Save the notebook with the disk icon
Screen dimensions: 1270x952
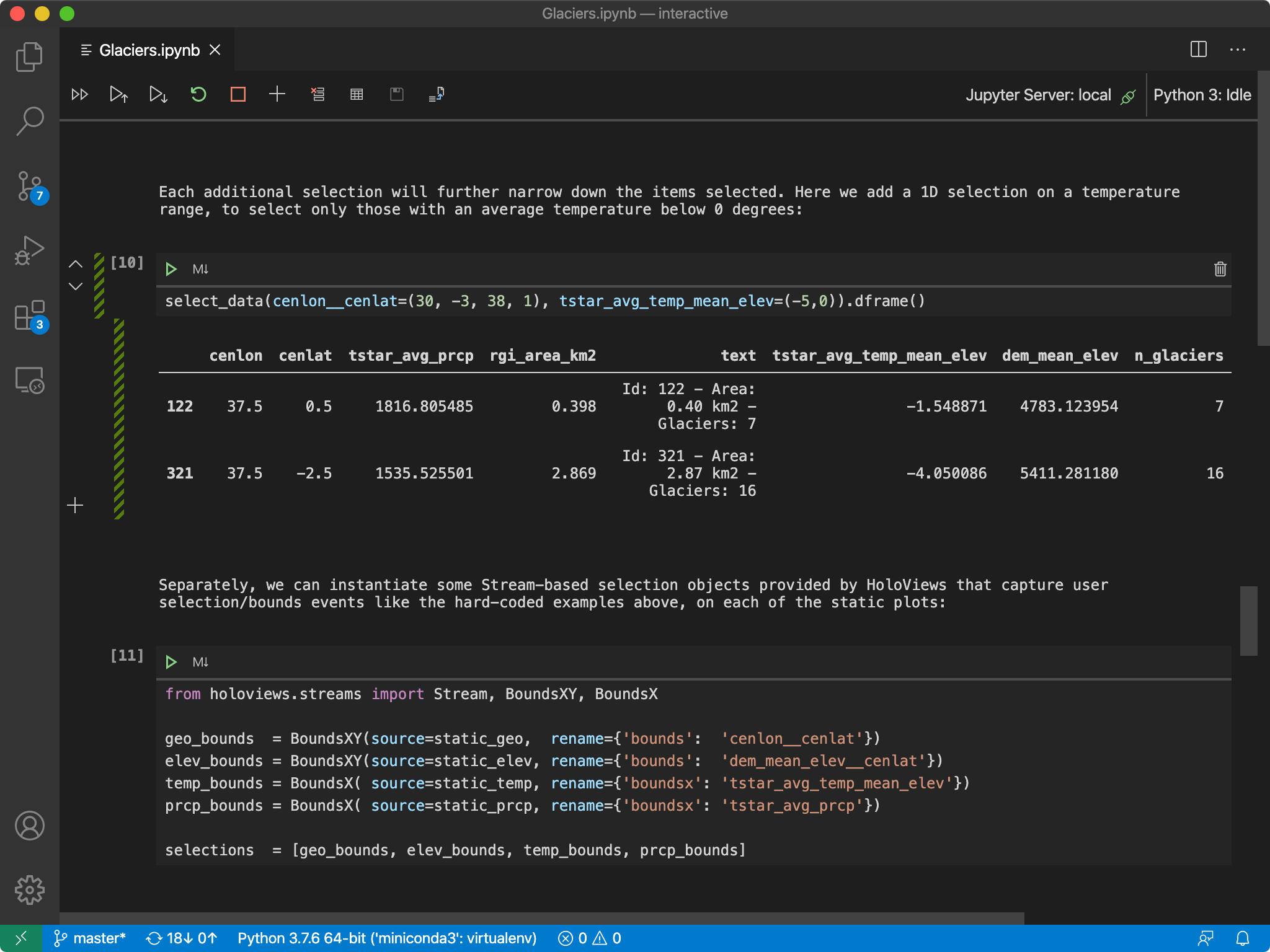click(396, 94)
